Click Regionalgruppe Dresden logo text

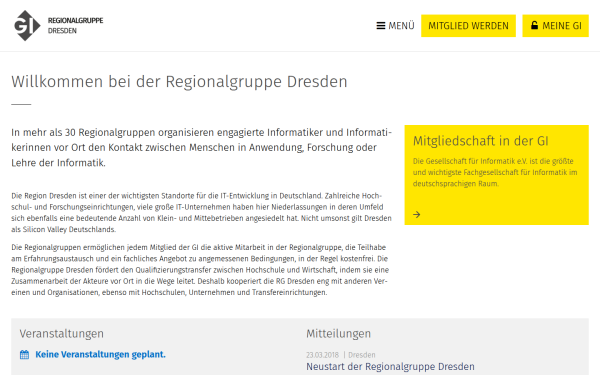click(x=75, y=25)
